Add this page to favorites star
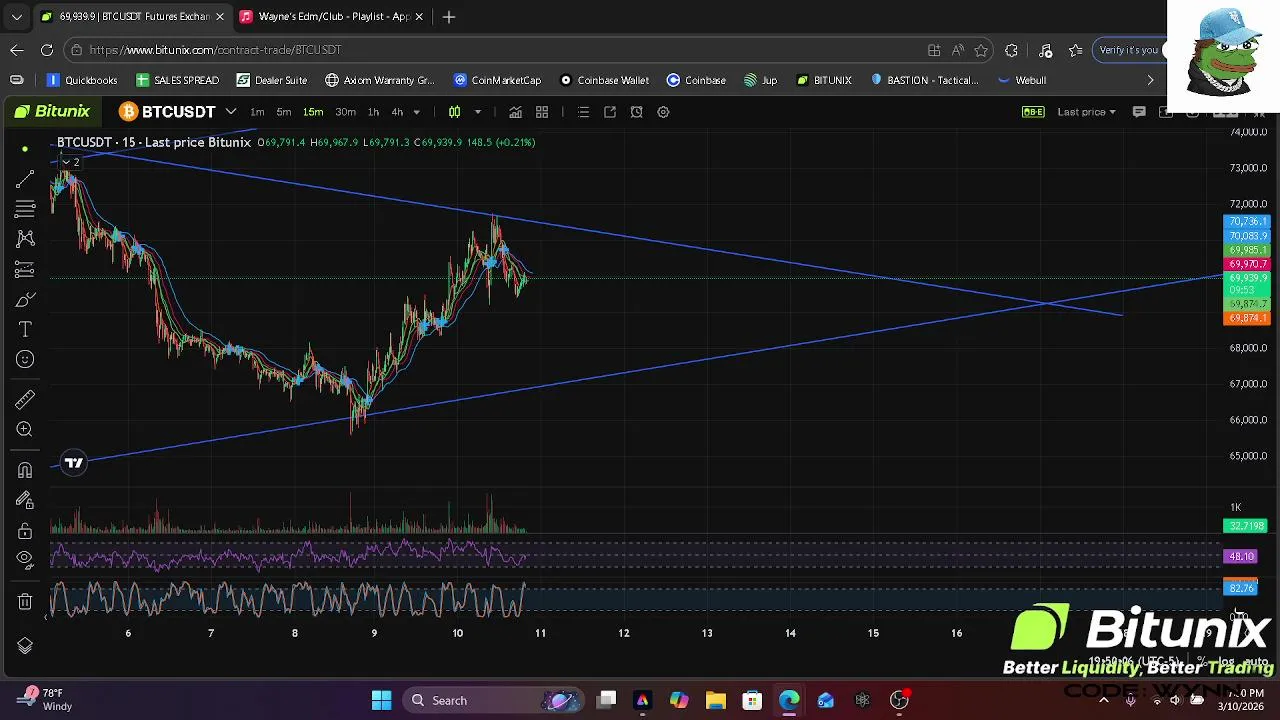Image resolution: width=1280 pixels, height=720 pixels. [x=981, y=50]
